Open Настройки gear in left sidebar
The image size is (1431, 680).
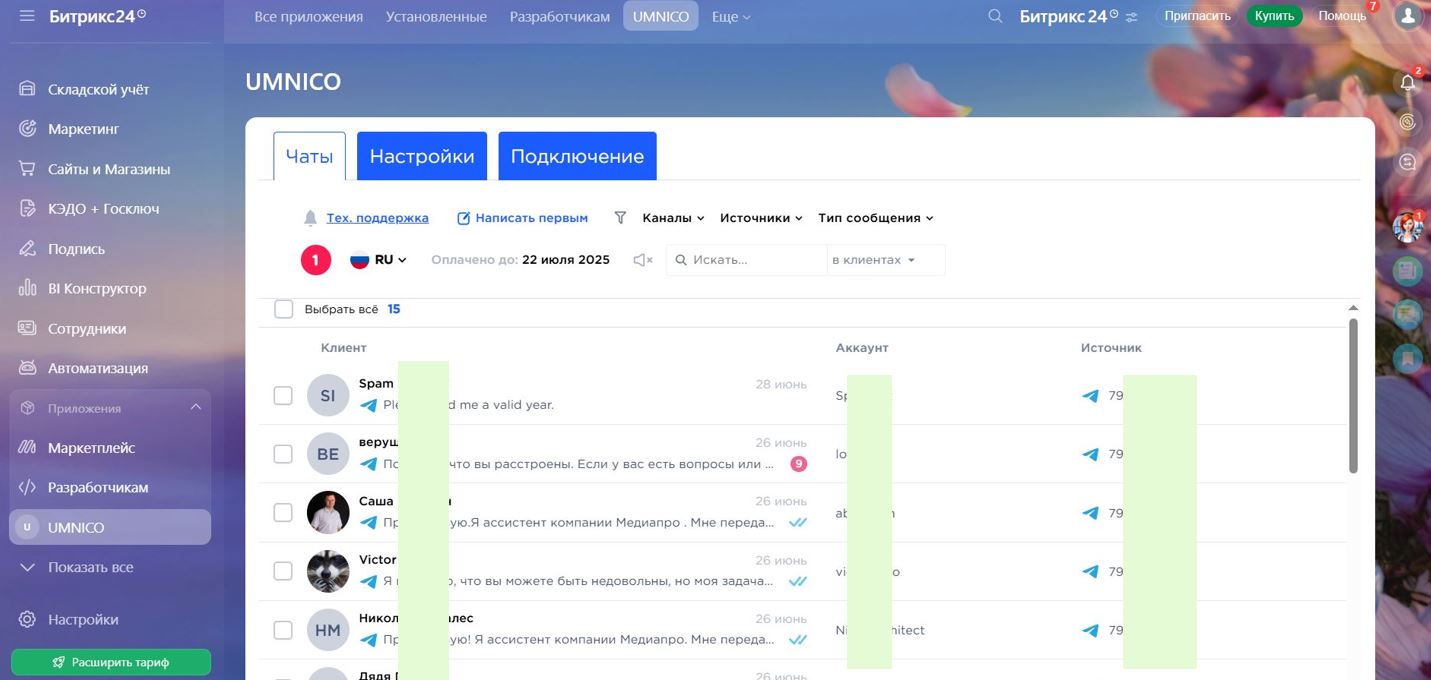28,619
